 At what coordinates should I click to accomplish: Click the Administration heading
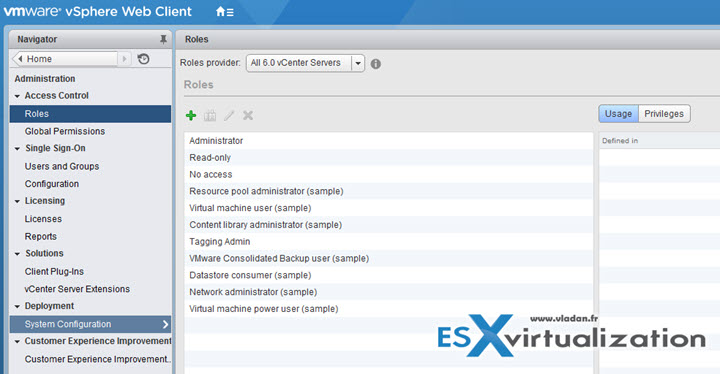[45, 79]
